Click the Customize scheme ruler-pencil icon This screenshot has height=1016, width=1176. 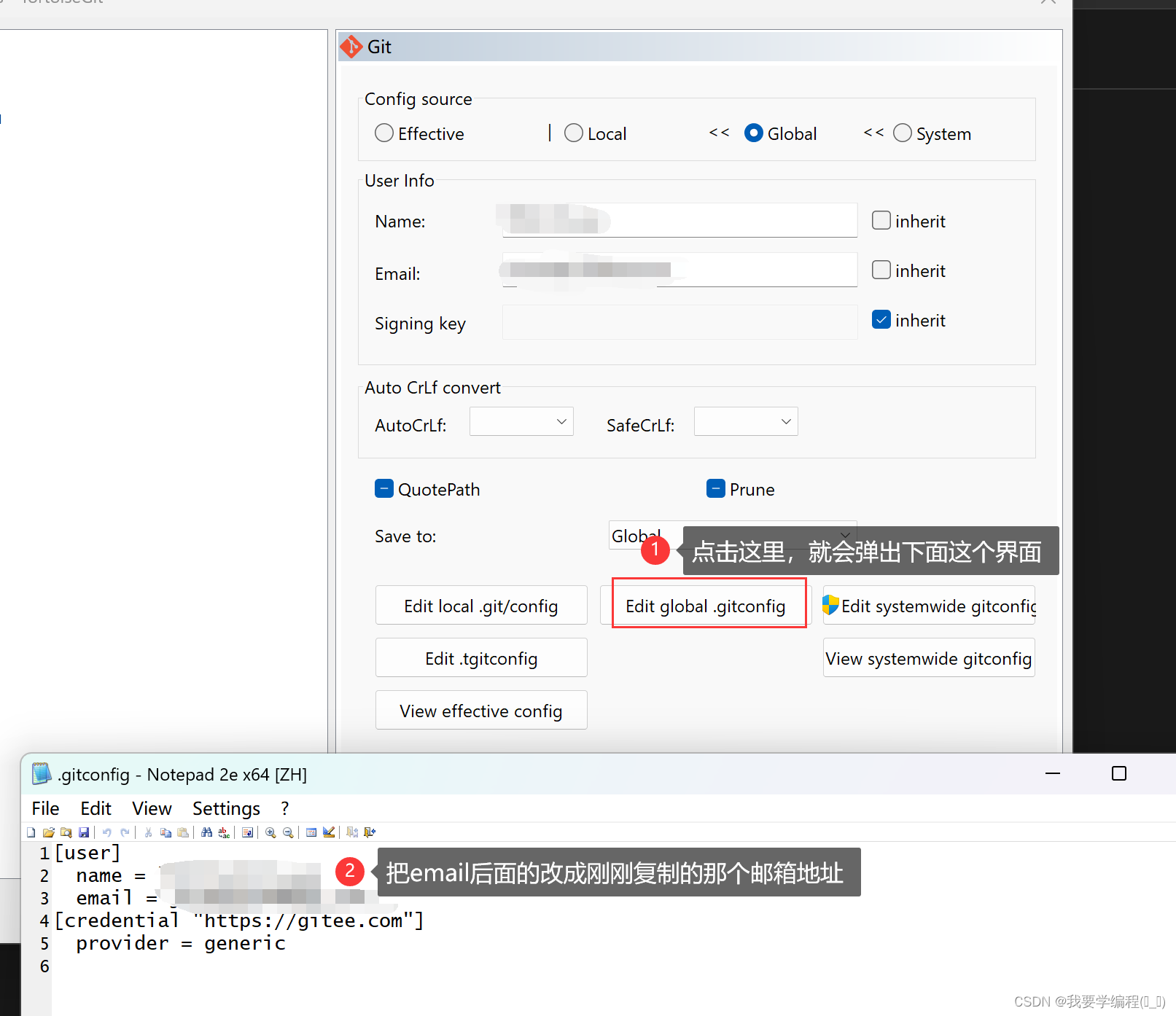tap(329, 832)
